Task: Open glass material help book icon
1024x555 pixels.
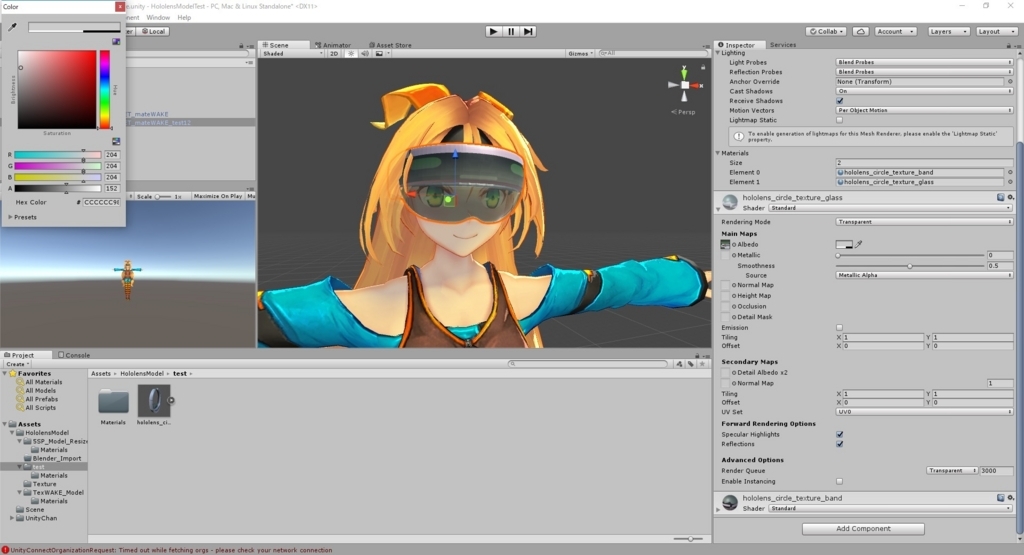Action: pos(1000,197)
